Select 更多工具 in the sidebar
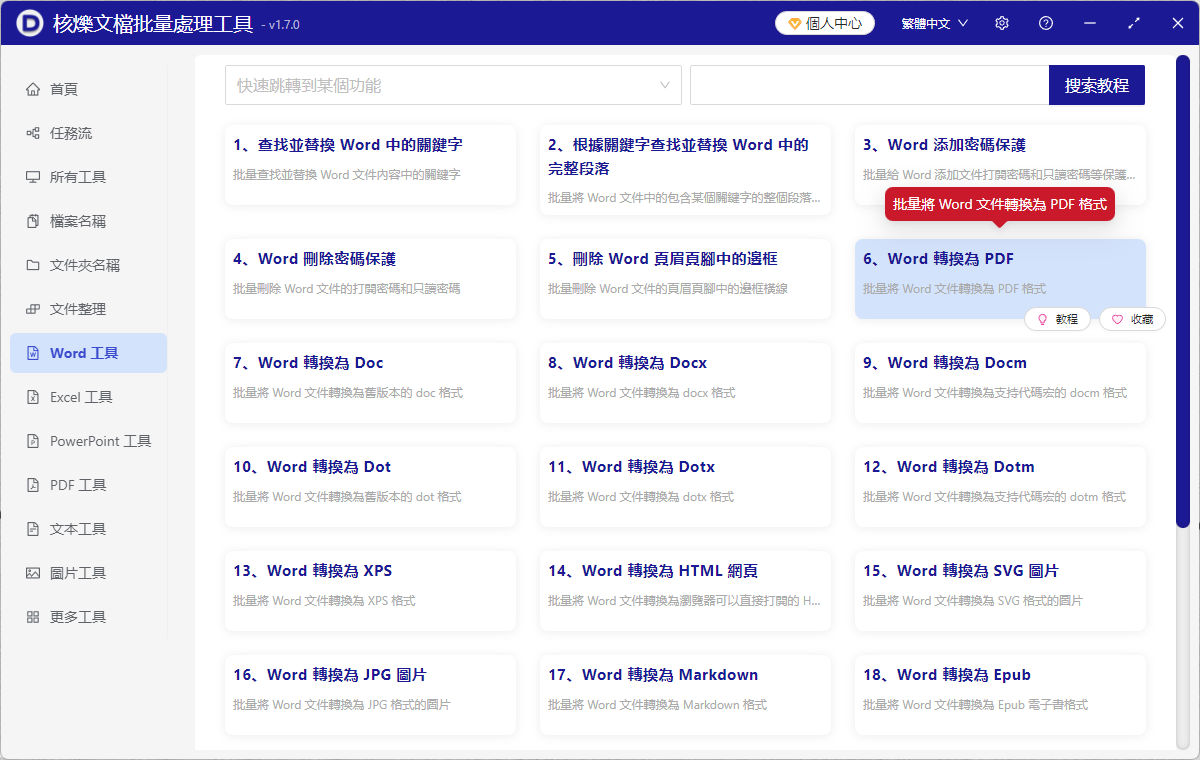Screen dimensions: 1200x760 pyautogui.click(x=88, y=616)
